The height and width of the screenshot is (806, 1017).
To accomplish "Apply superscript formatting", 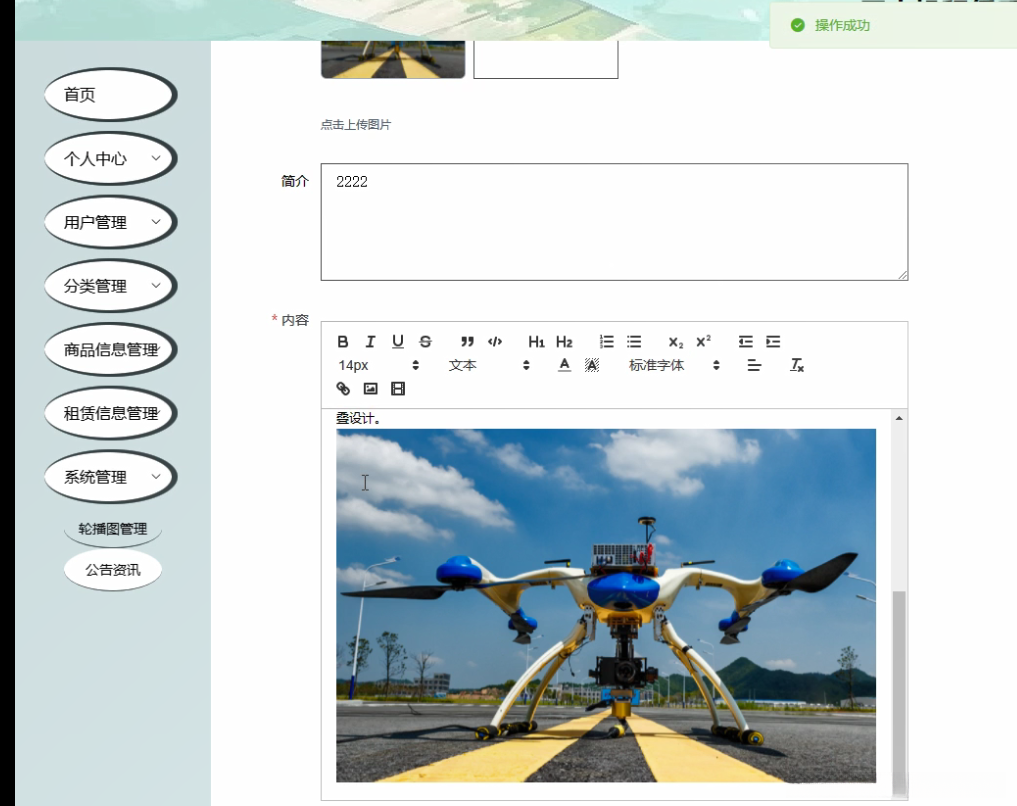I will click(704, 342).
